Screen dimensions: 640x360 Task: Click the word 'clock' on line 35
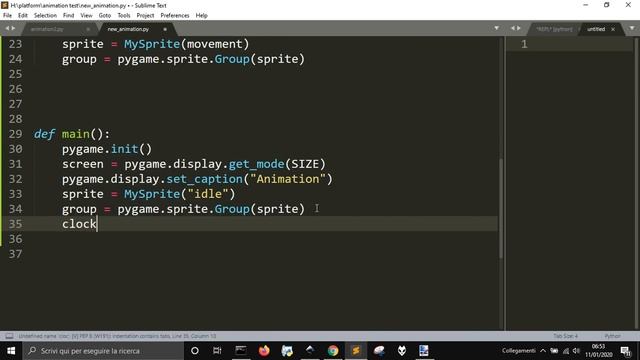coord(79,224)
